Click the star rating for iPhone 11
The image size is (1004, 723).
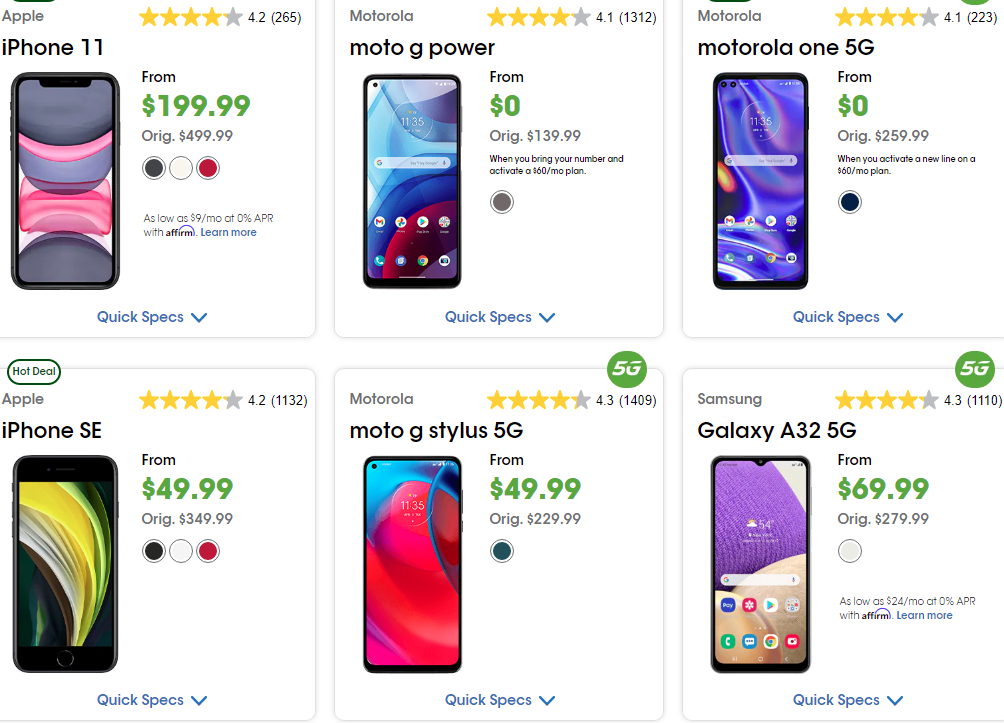[x=190, y=16]
